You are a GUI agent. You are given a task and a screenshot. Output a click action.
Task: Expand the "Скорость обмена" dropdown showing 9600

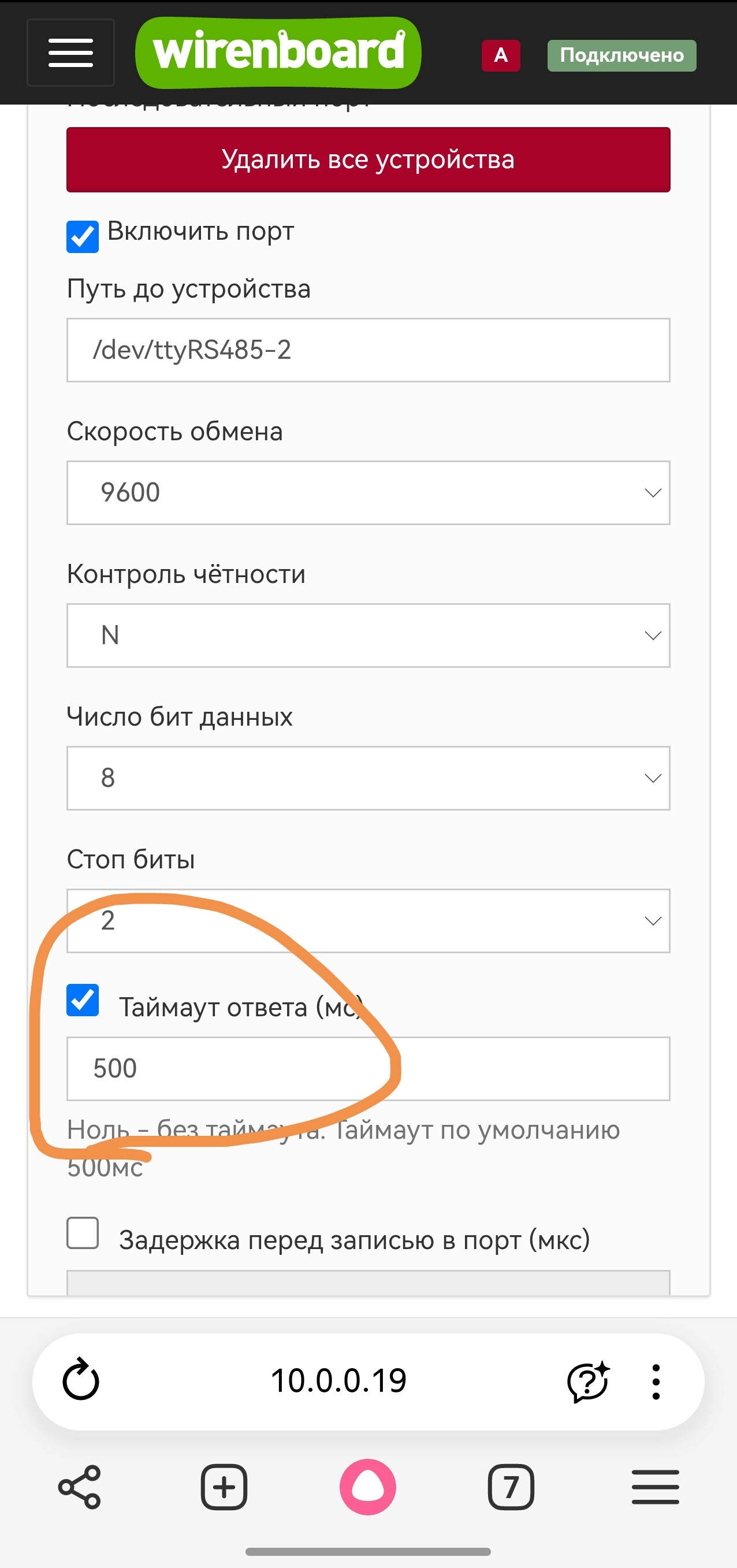pyautogui.click(x=368, y=492)
